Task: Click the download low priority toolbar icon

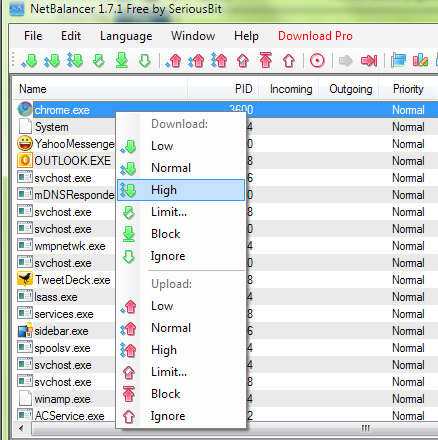Action: 29,61
